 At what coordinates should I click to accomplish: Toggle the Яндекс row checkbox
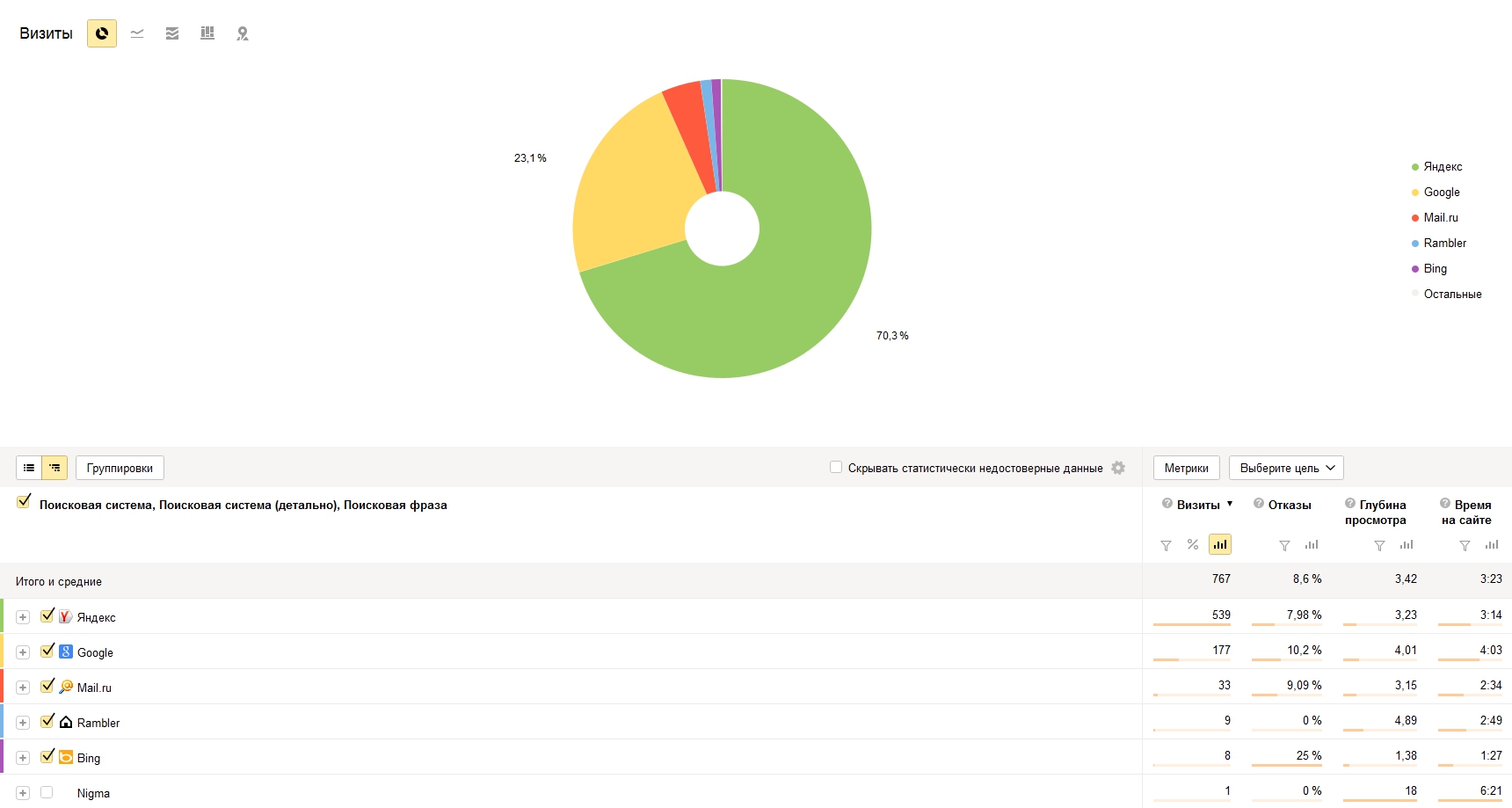[47, 615]
